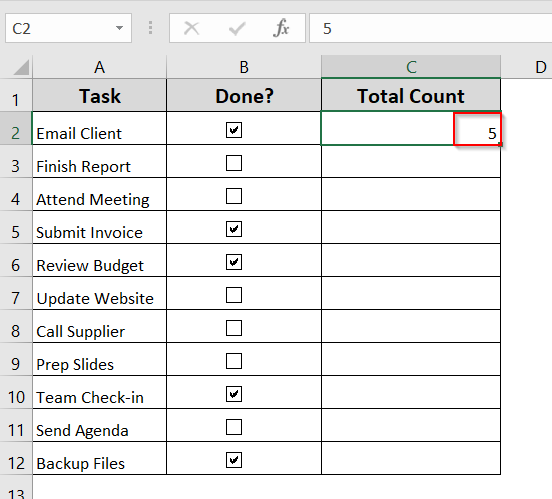Click the Select All corner triangle
The height and width of the screenshot is (499, 552).
[x=21, y=67]
